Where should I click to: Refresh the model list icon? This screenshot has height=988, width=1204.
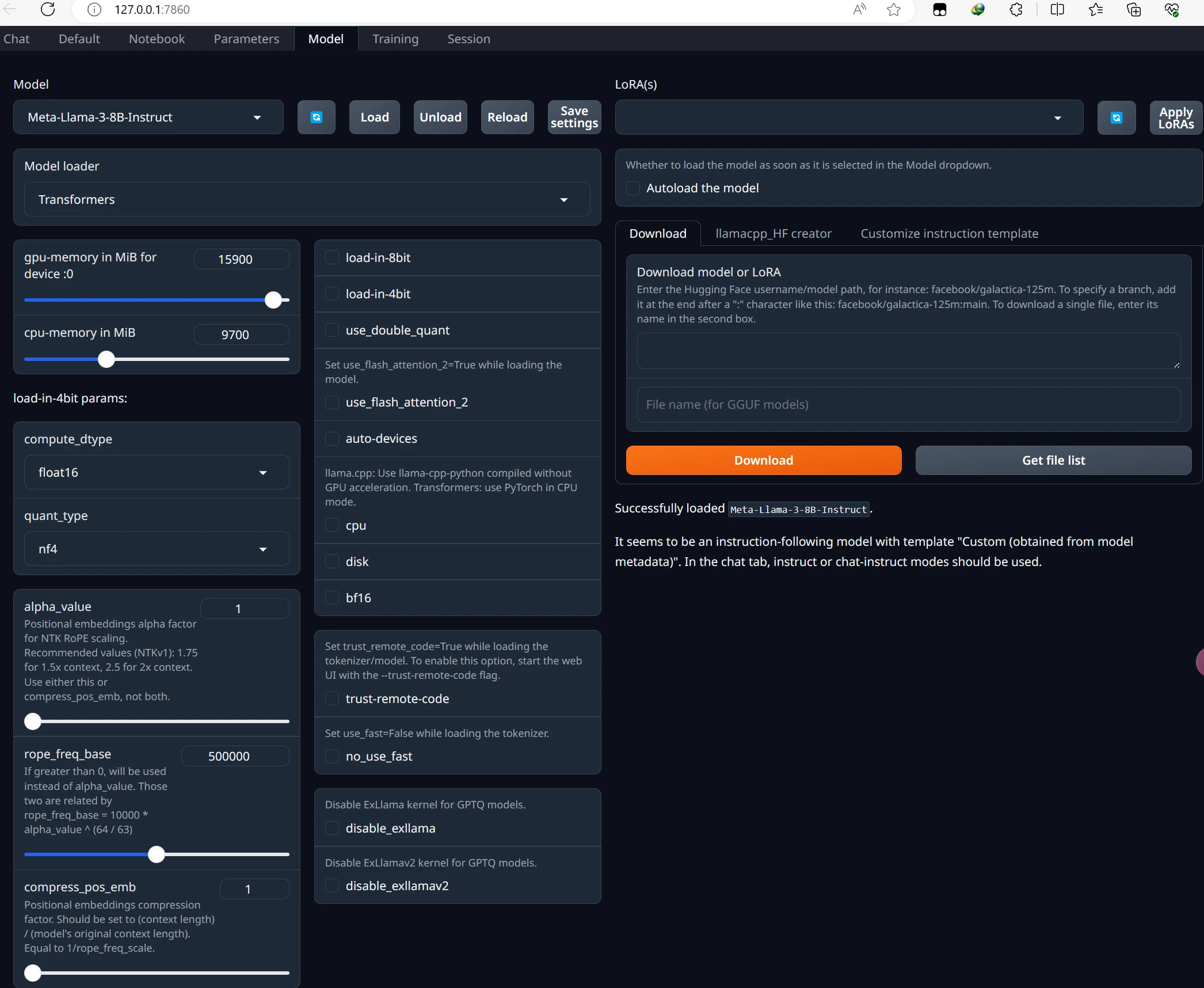[x=316, y=117]
